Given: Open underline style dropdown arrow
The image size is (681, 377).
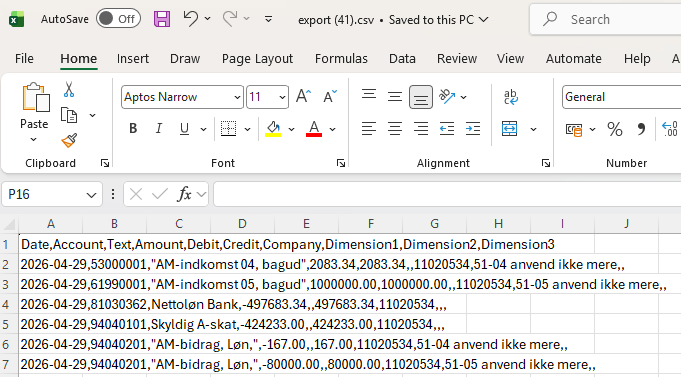Looking at the screenshot, I should (203, 129).
